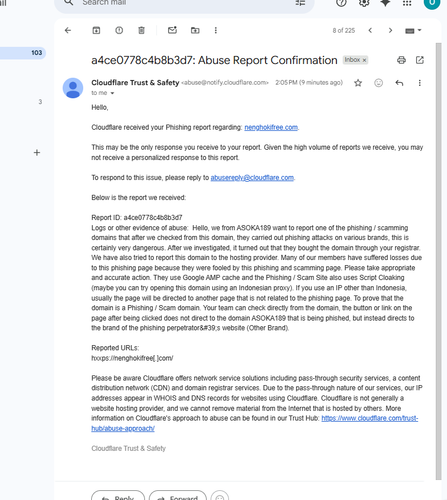Image resolution: width=447 pixels, height=500 pixels.
Task: Mark the email as unread
Action: tap(172, 30)
